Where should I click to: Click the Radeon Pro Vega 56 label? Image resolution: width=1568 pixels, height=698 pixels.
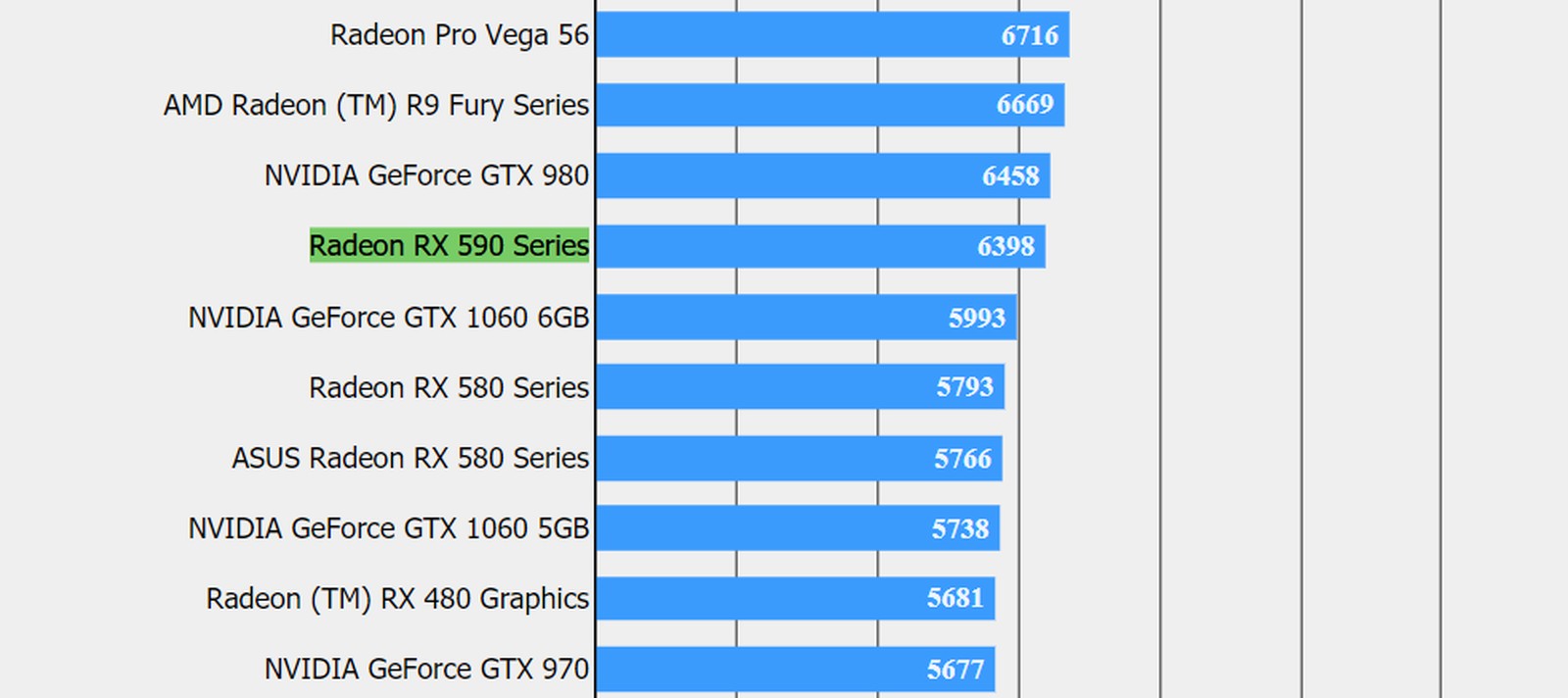coord(459,35)
